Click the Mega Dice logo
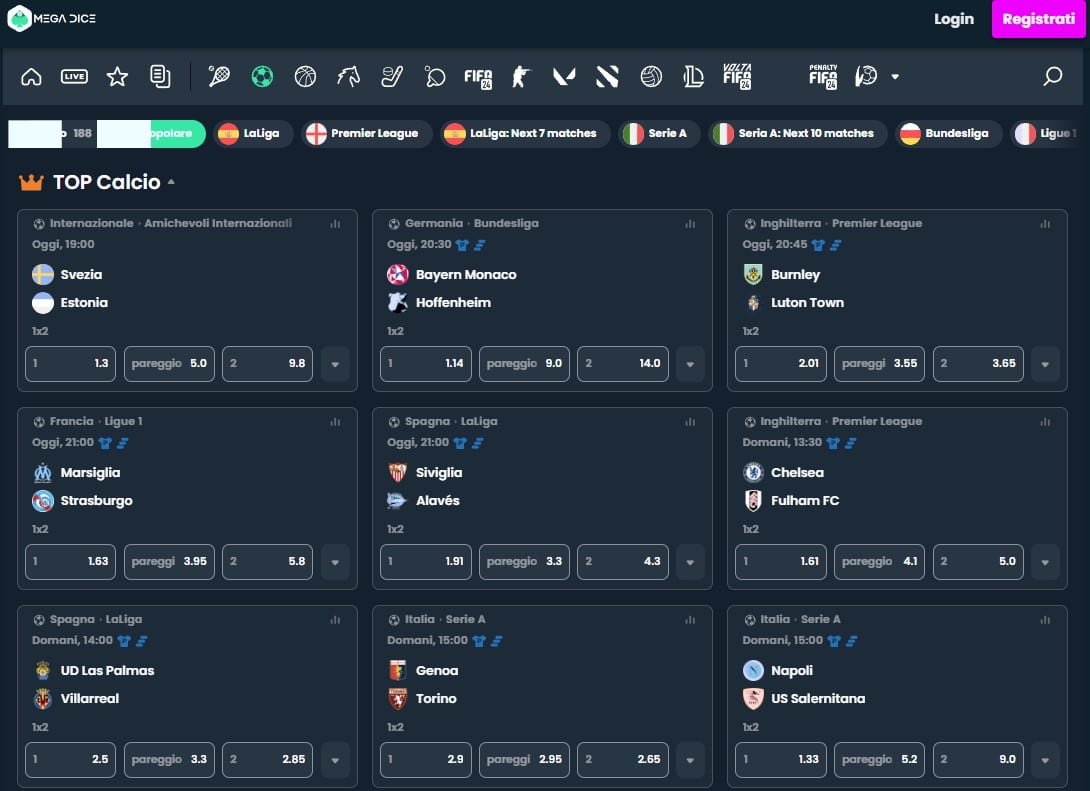This screenshot has width=1090, height=791. click(x=52, y=19)
